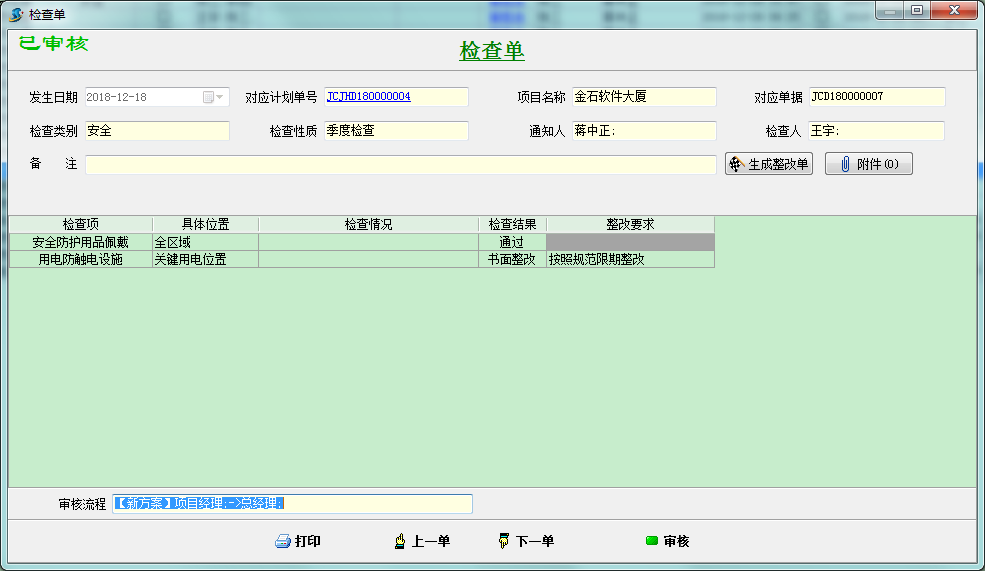Screen dimensions: 985x571
Task: Click the 整改要求 column header
Action: pyautogui.click(x=631, y=224)
